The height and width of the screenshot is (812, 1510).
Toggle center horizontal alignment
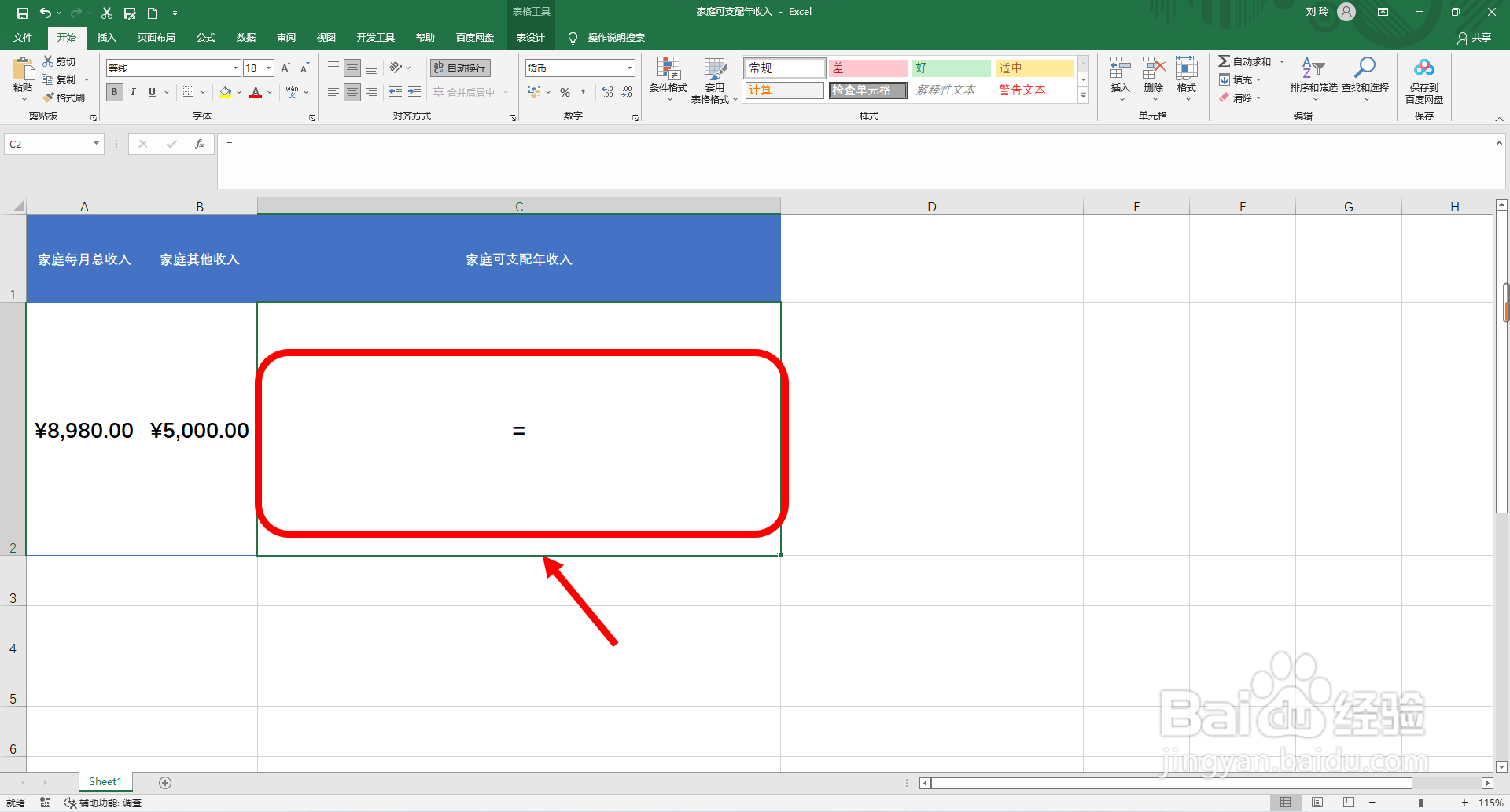(x=352, y=92)
